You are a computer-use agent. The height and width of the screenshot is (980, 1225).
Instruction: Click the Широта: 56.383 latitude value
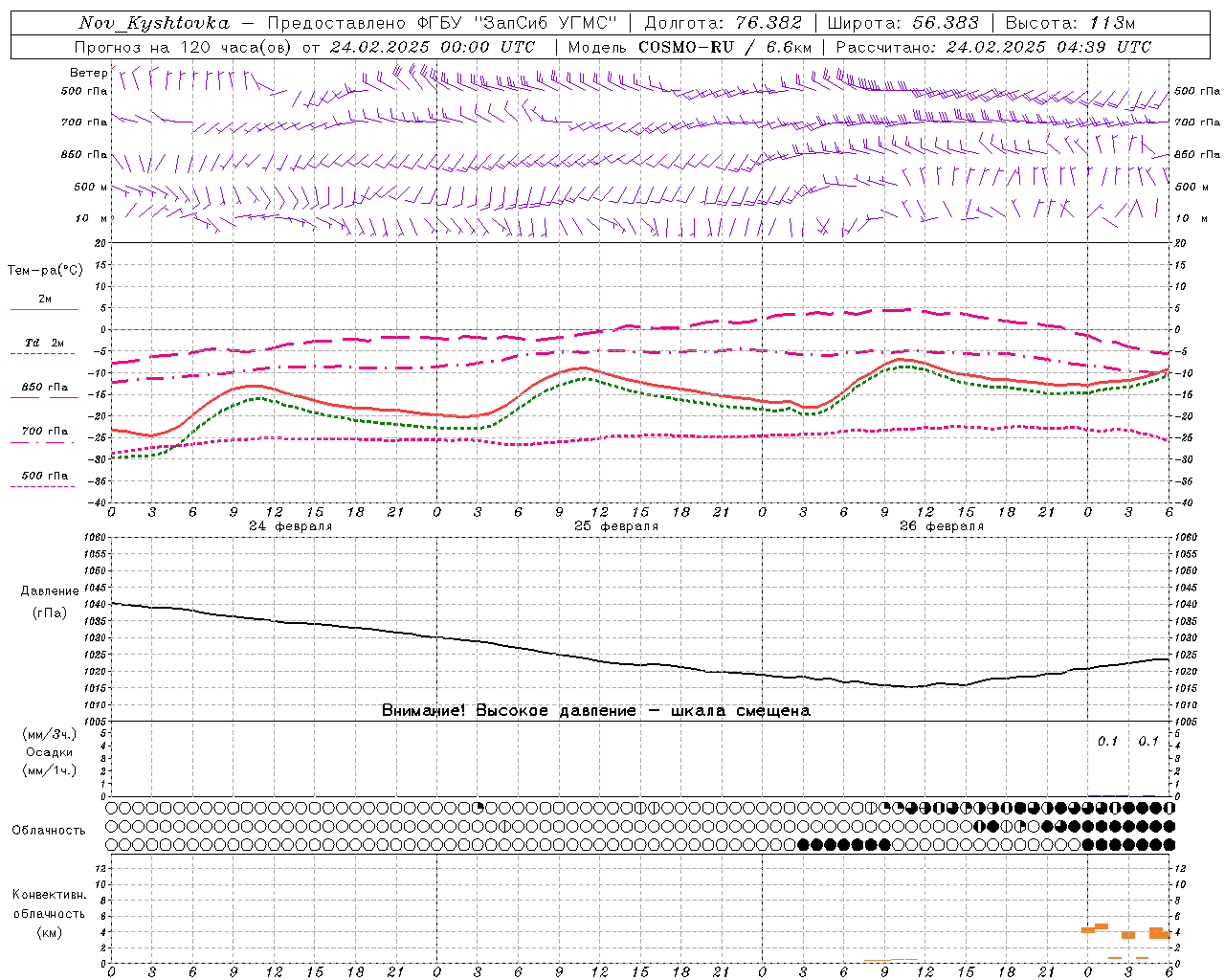tap(903, 23)
